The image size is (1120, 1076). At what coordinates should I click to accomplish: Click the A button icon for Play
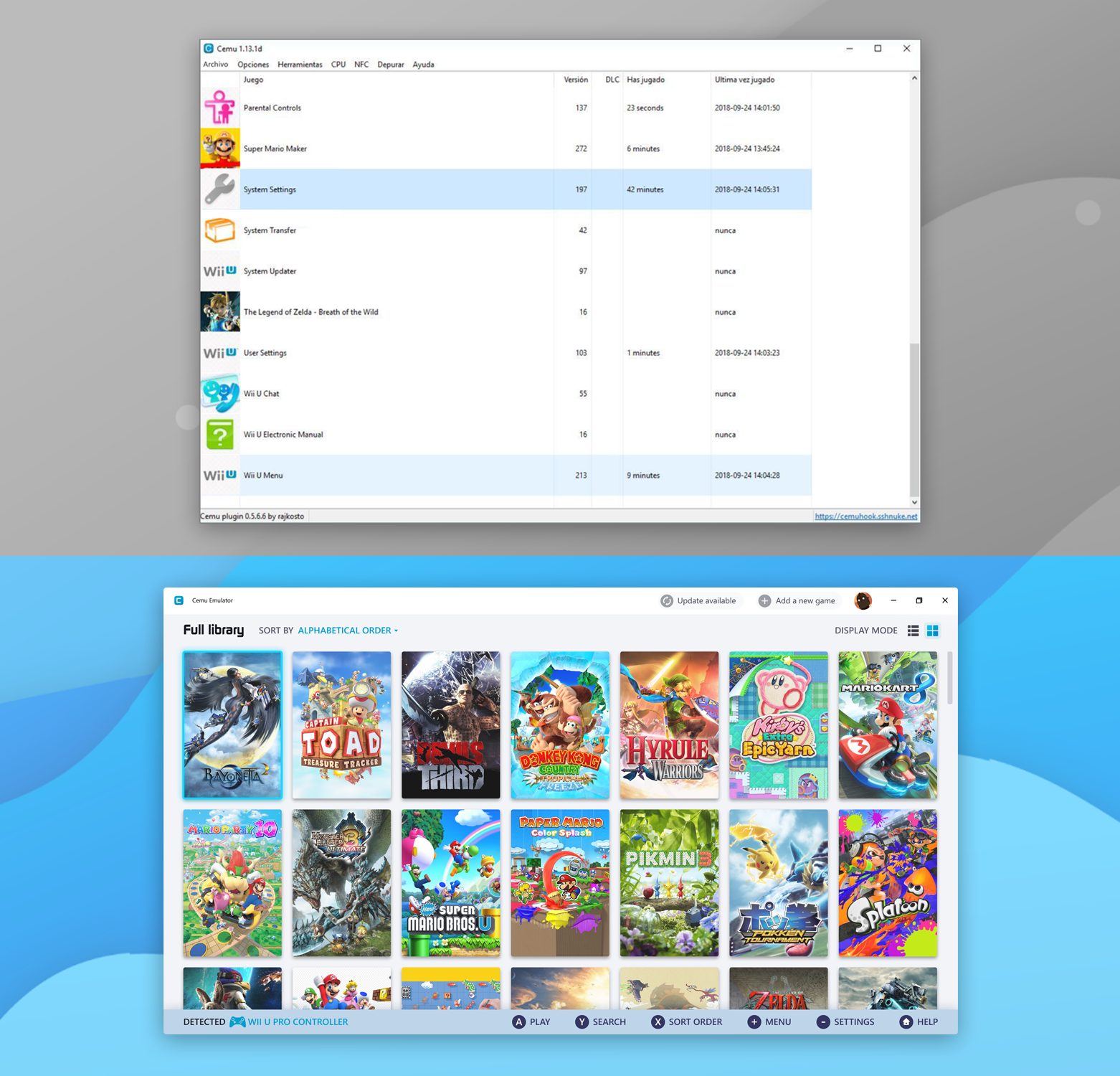[519, 1022]
